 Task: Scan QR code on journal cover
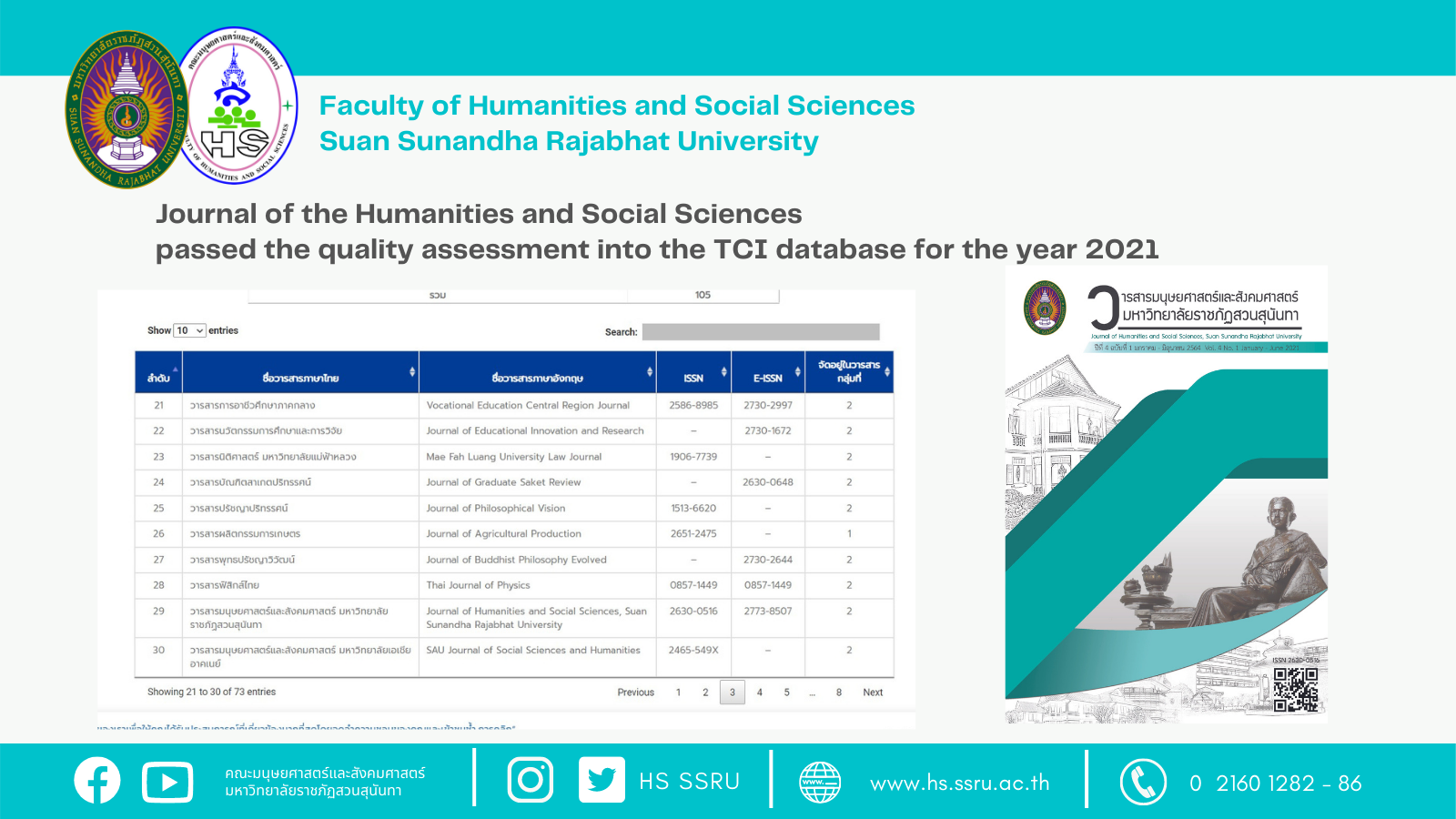coord(1296,690)
